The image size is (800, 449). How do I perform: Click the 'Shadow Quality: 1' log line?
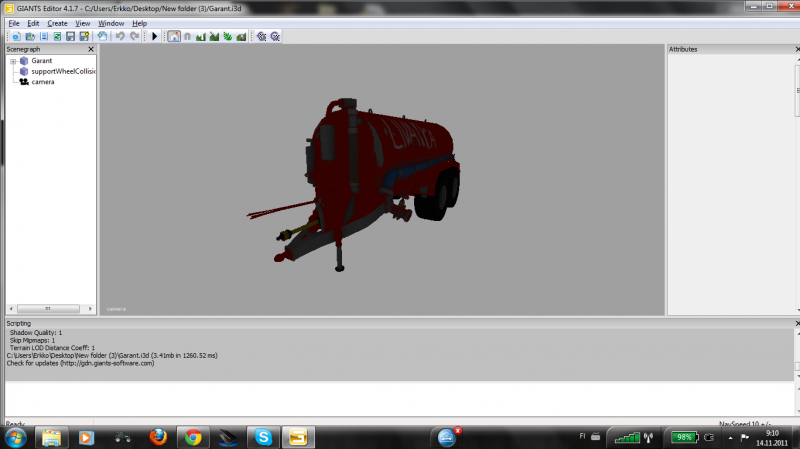(x=36, y=333)
